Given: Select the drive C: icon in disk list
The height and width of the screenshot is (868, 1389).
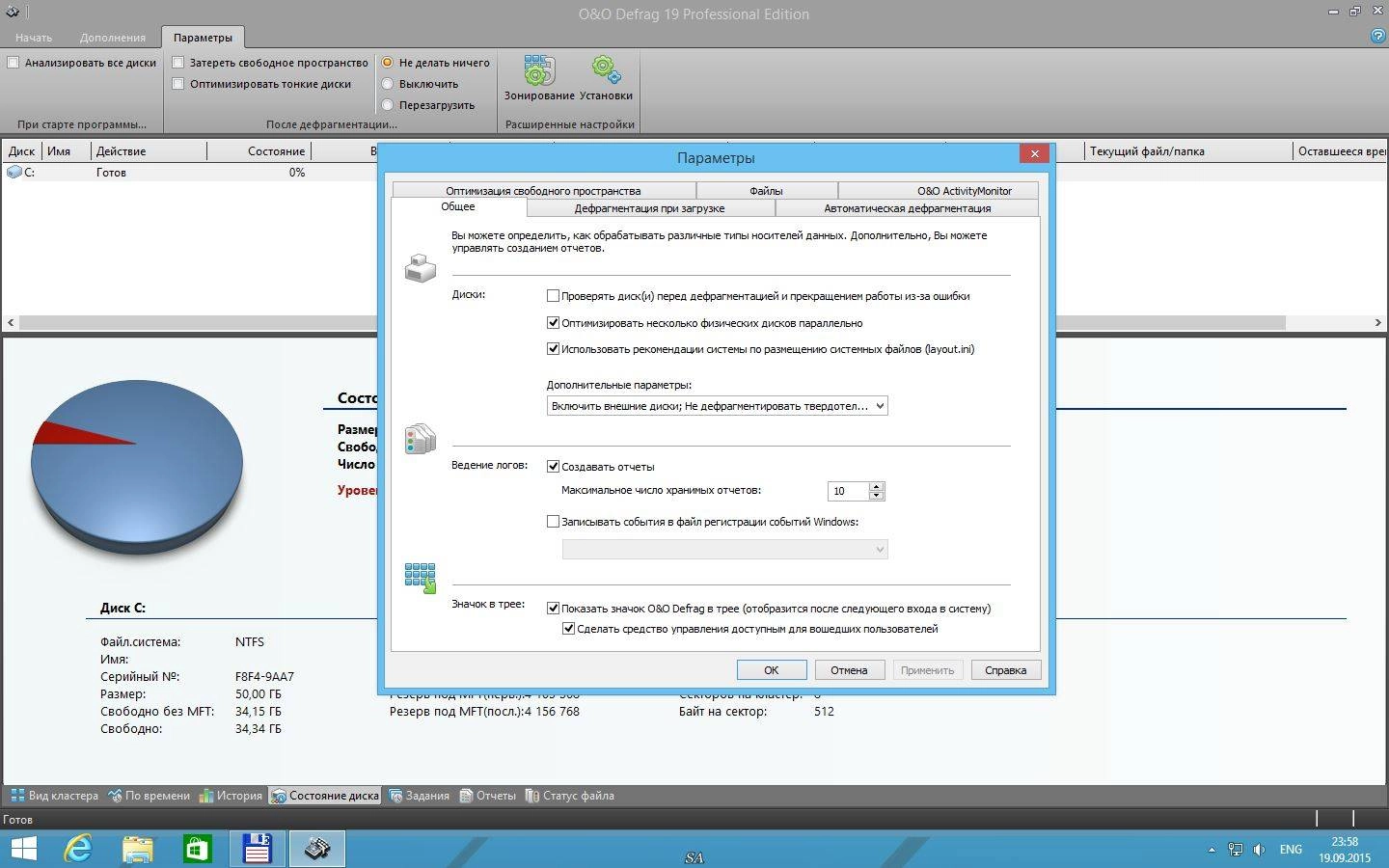Looking at the screenshot, I should pyautogui.click(x=14, y=172).
